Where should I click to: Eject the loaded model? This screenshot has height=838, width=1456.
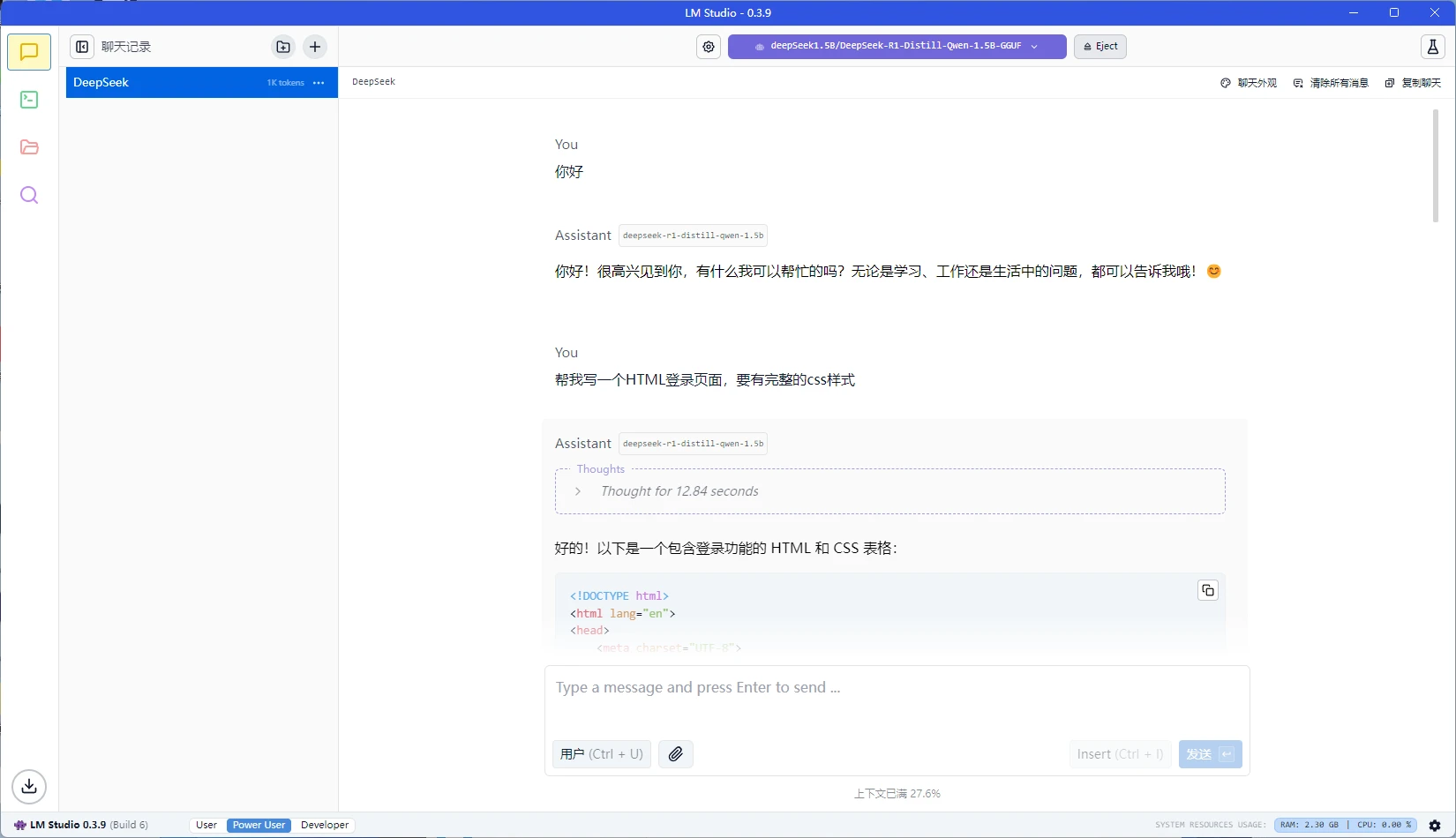coord(1100,47)
